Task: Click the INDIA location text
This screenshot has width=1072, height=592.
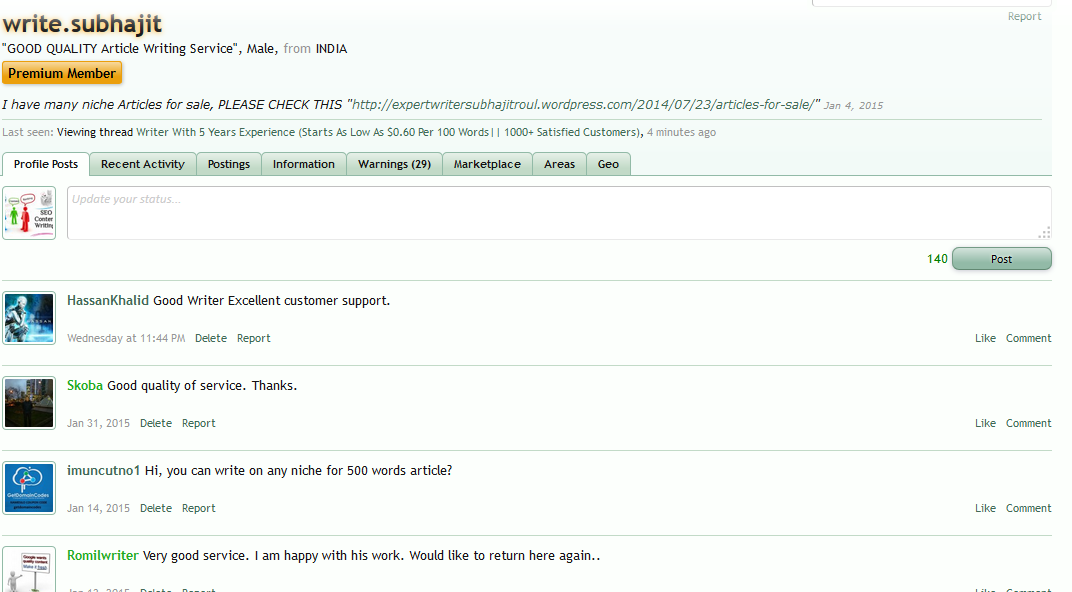Action: pos(331,49)
